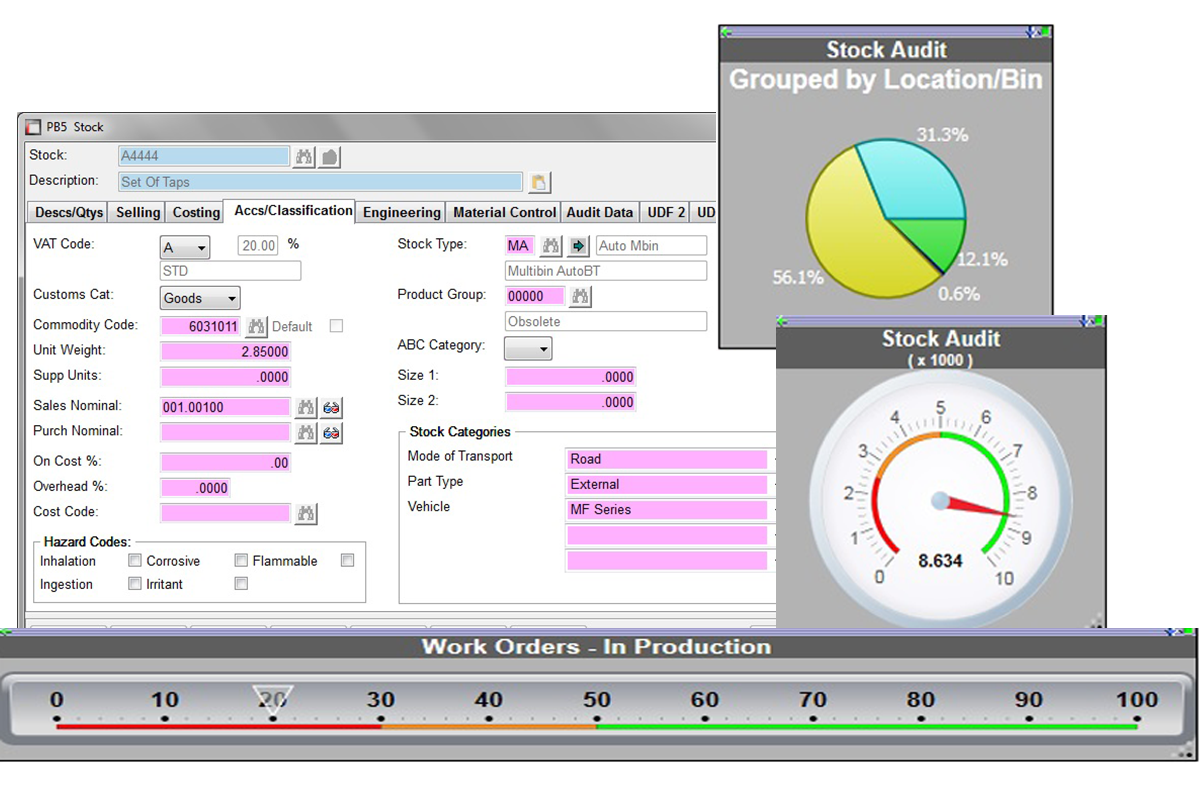Click the green arrow on the gauge widget header
1200x800 pixels.
(x=782, y=322)
